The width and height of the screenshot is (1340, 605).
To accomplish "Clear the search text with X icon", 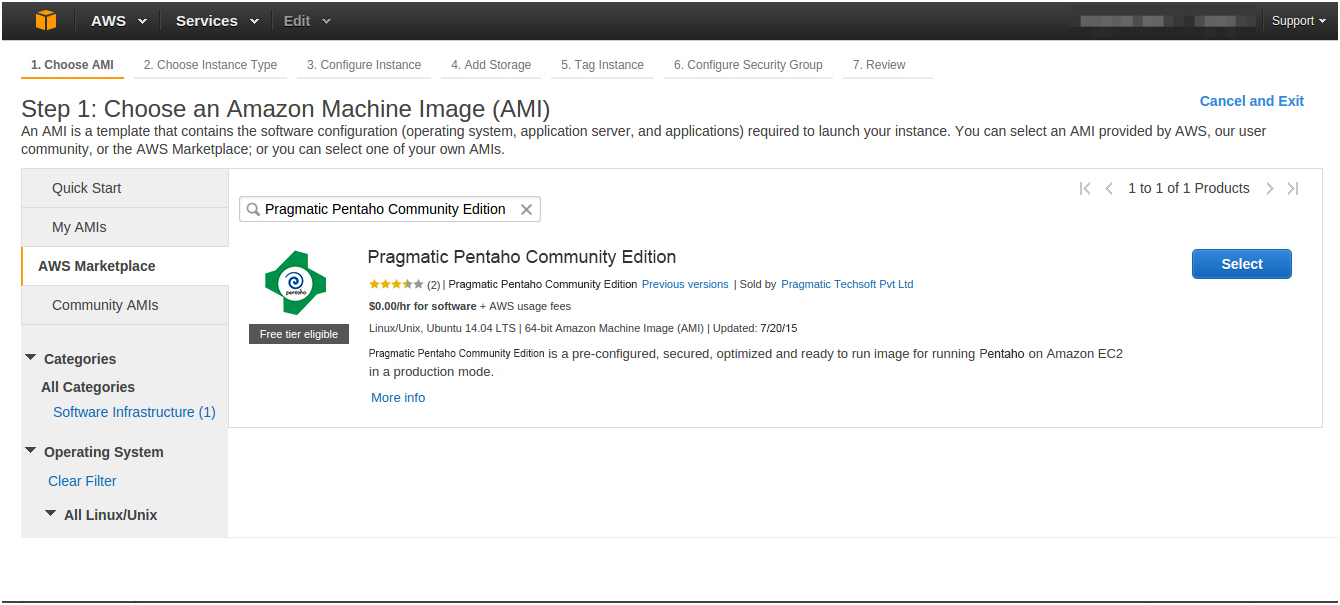I will pyautogui.click(x=526, y=209).
